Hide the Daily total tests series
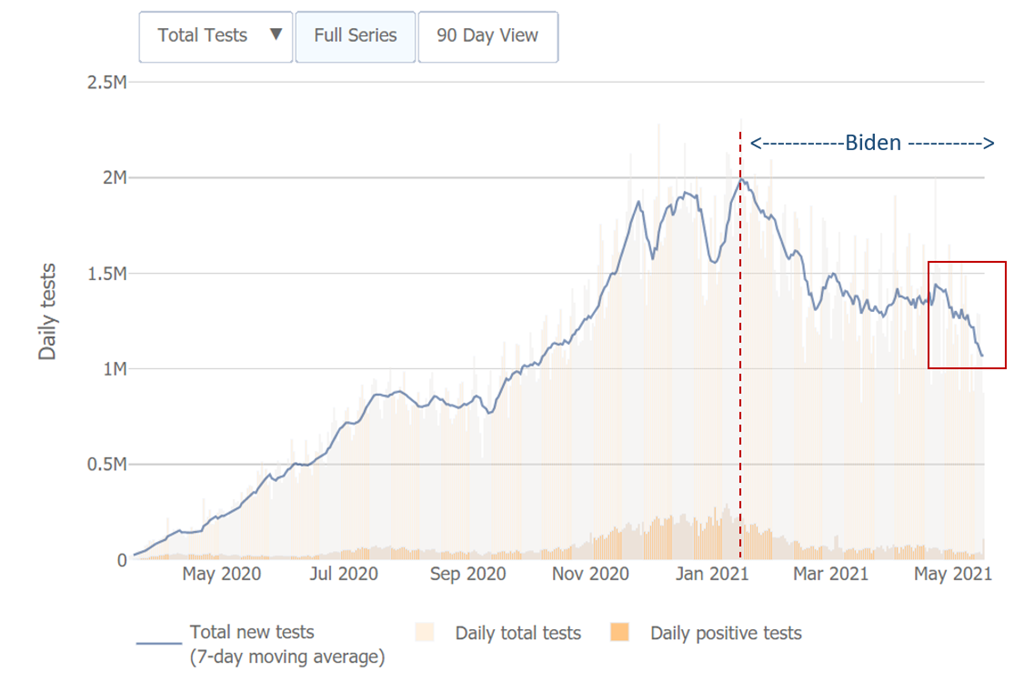 [517, 633]
